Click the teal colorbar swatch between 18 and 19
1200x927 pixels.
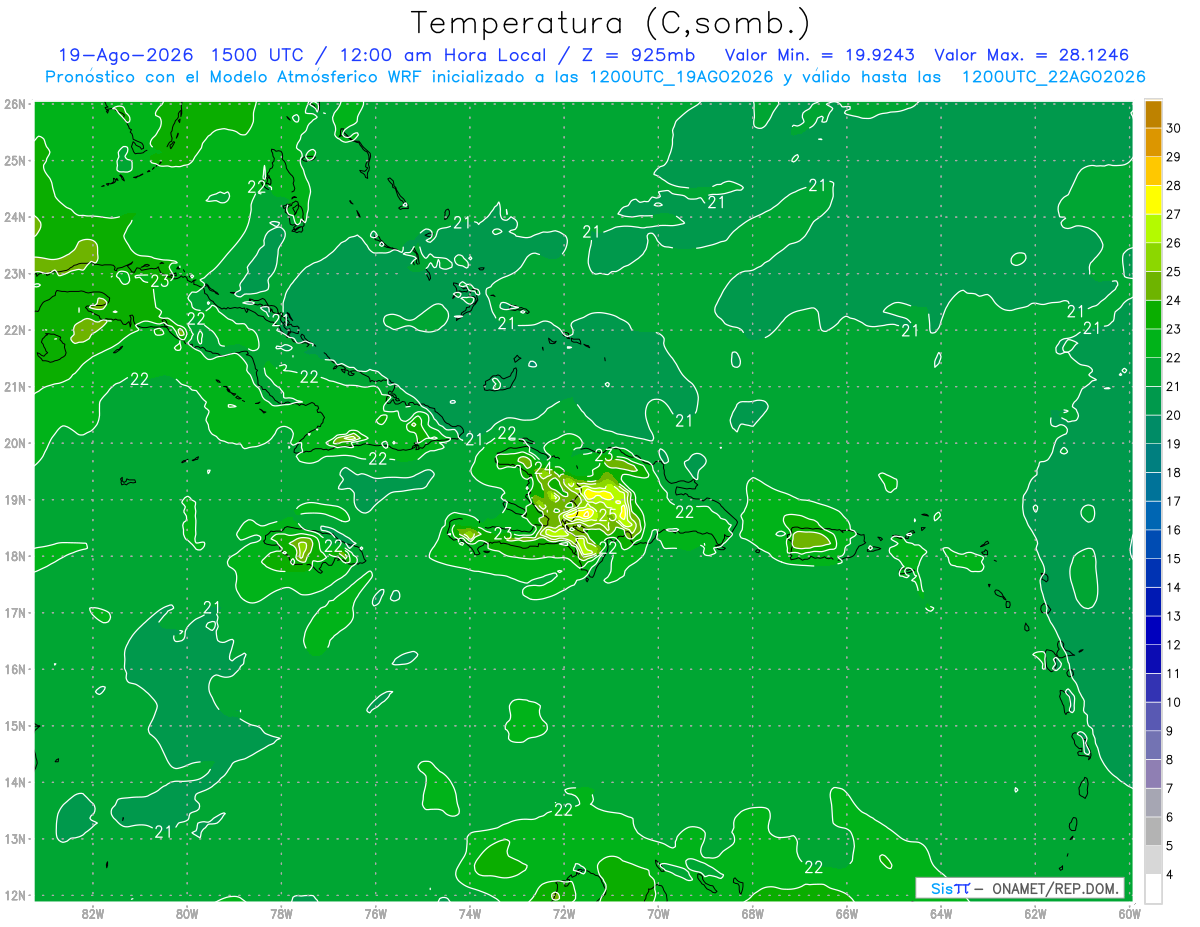point(1153,457)
